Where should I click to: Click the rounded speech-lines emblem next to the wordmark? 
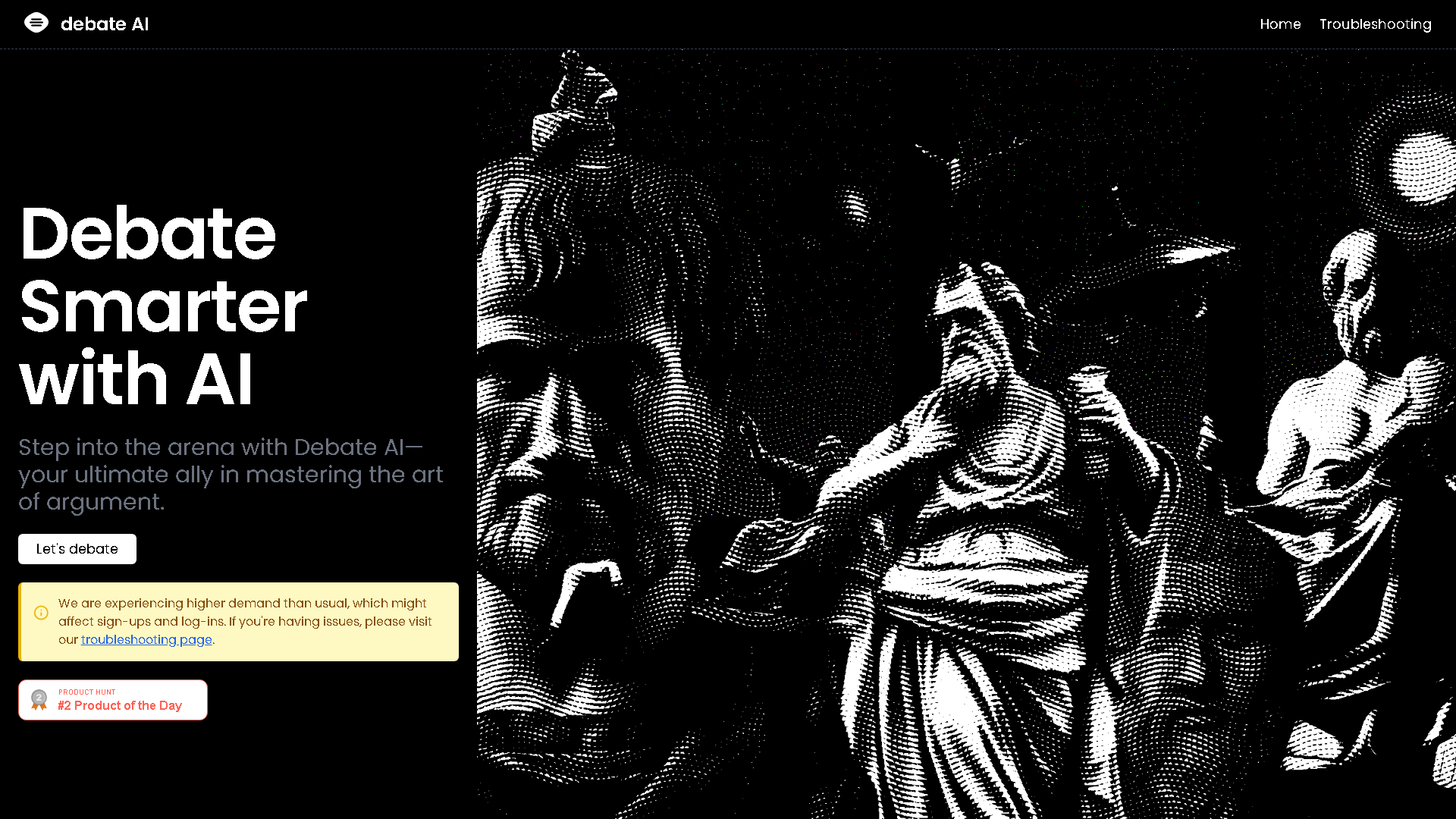(36, 24)
